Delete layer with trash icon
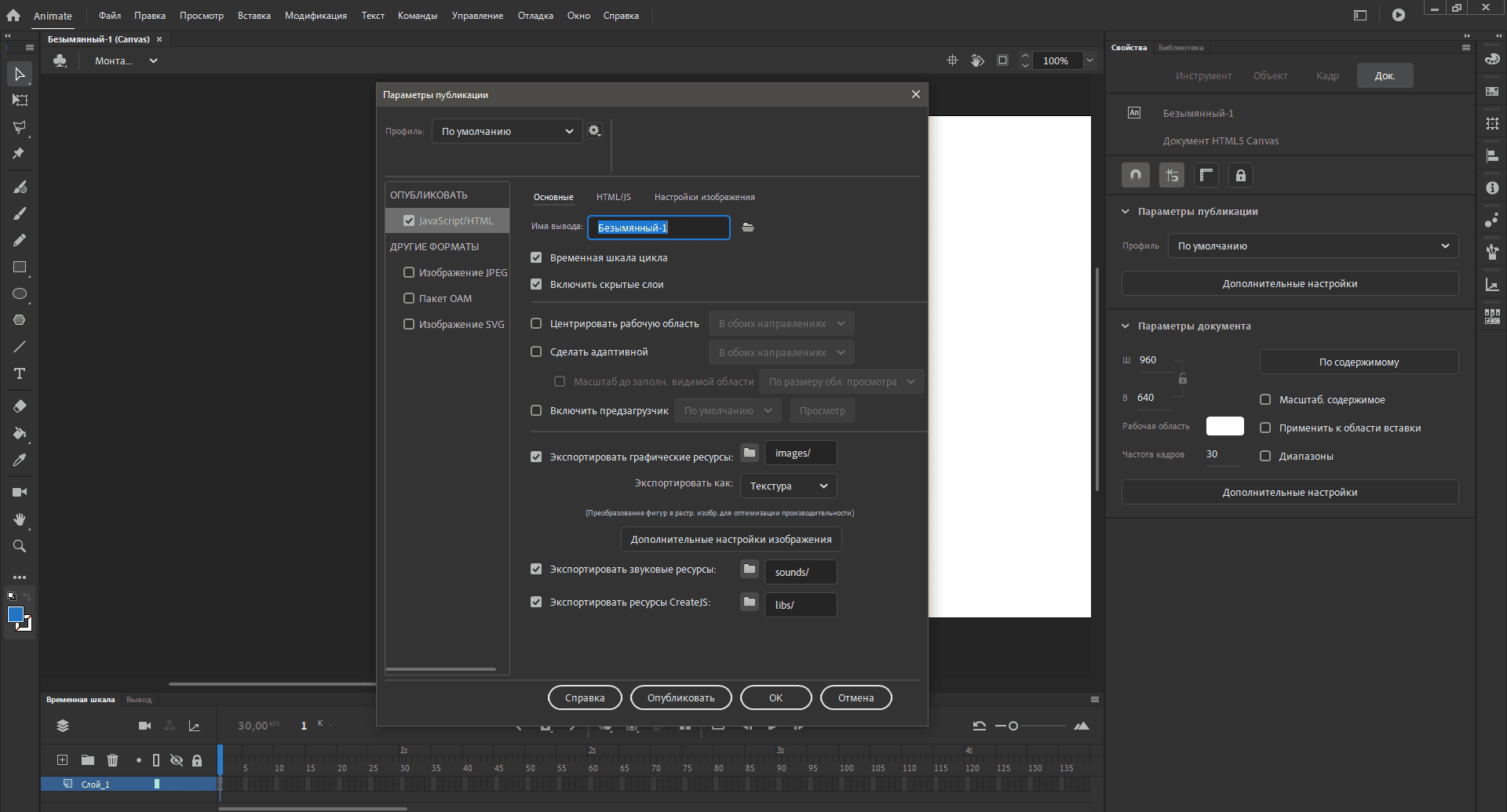The width and height of the screenshot is (1507, 812). pos(112,760)
